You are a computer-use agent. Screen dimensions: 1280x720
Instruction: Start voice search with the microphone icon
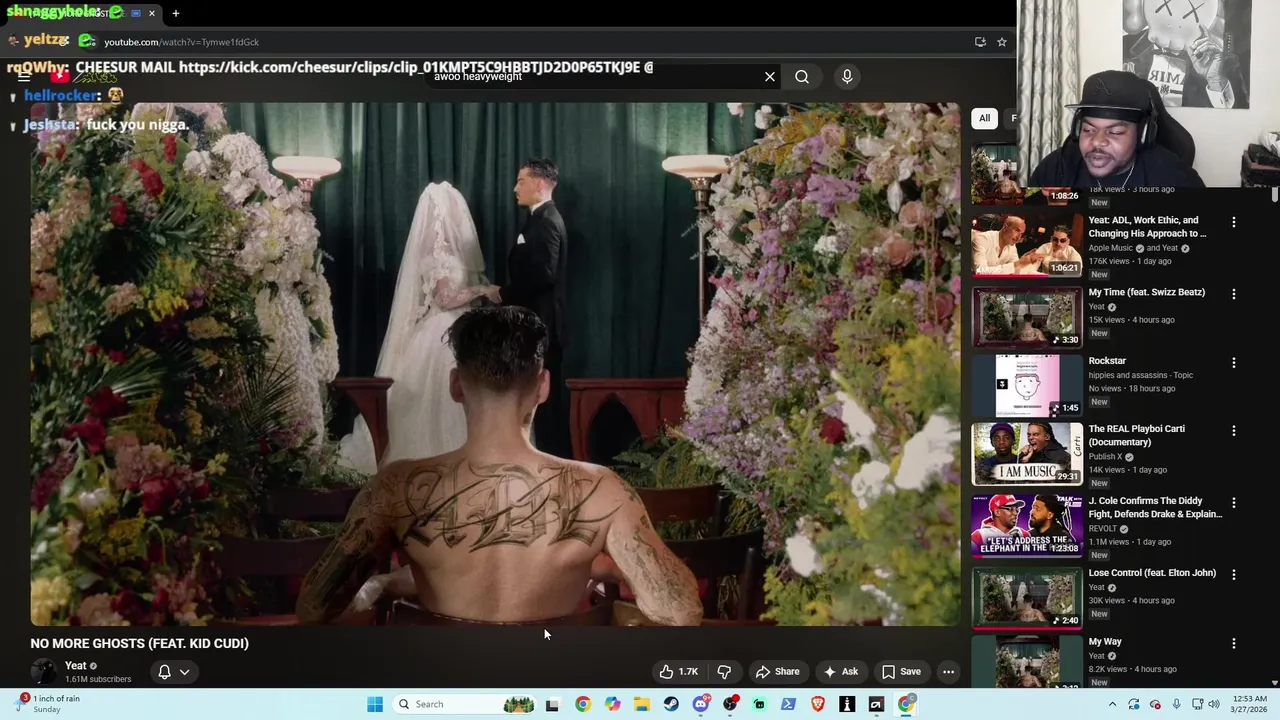(847, 76)
